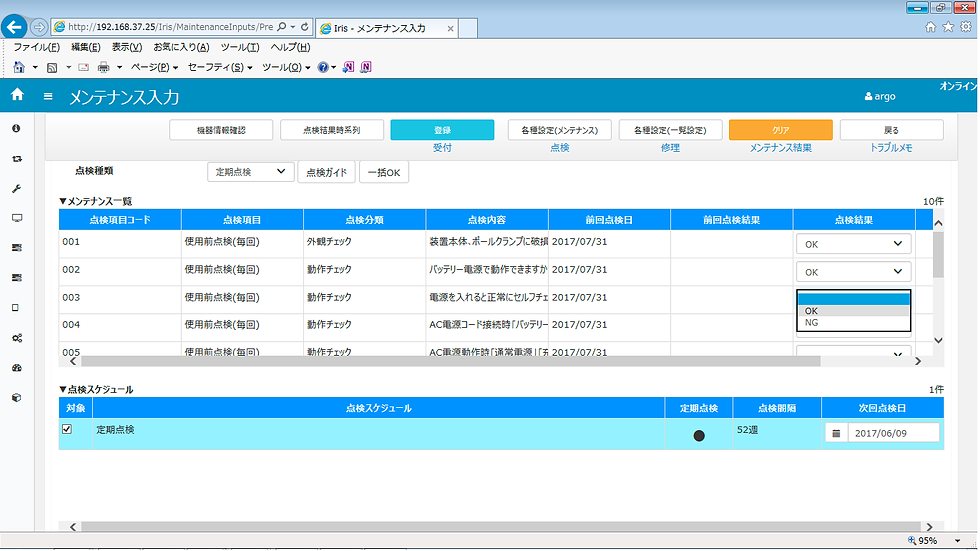
Task: Toggle the hamburger menu beside メンテナンス入力
Action: pos(48,96)
